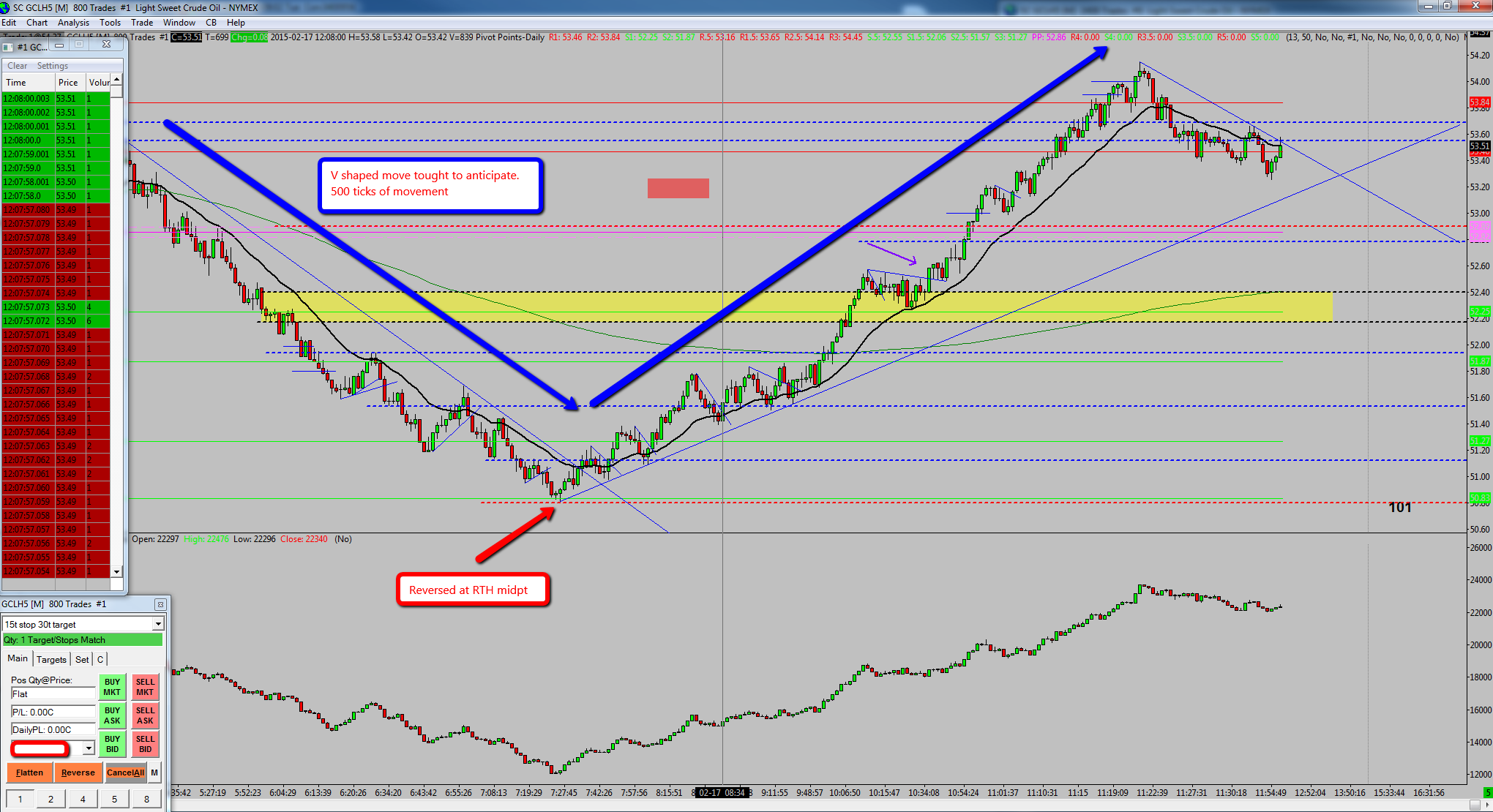Click the 12:07:57.073 trade row
Viewport: 1493px width, 812px height.
[x=56, y=307]
